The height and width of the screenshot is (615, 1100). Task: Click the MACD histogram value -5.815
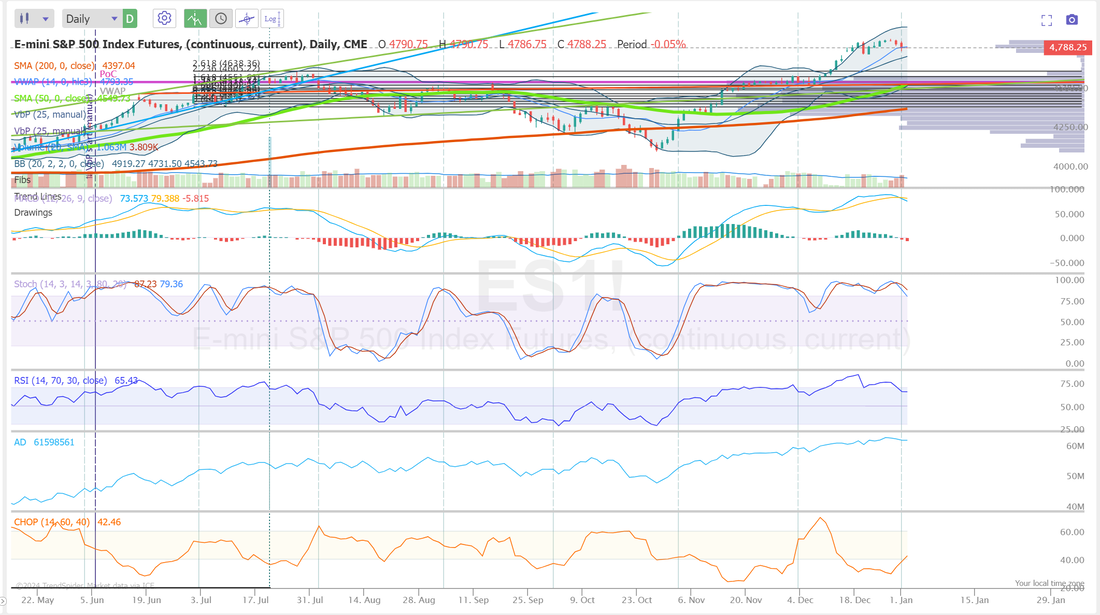[196, 198]
